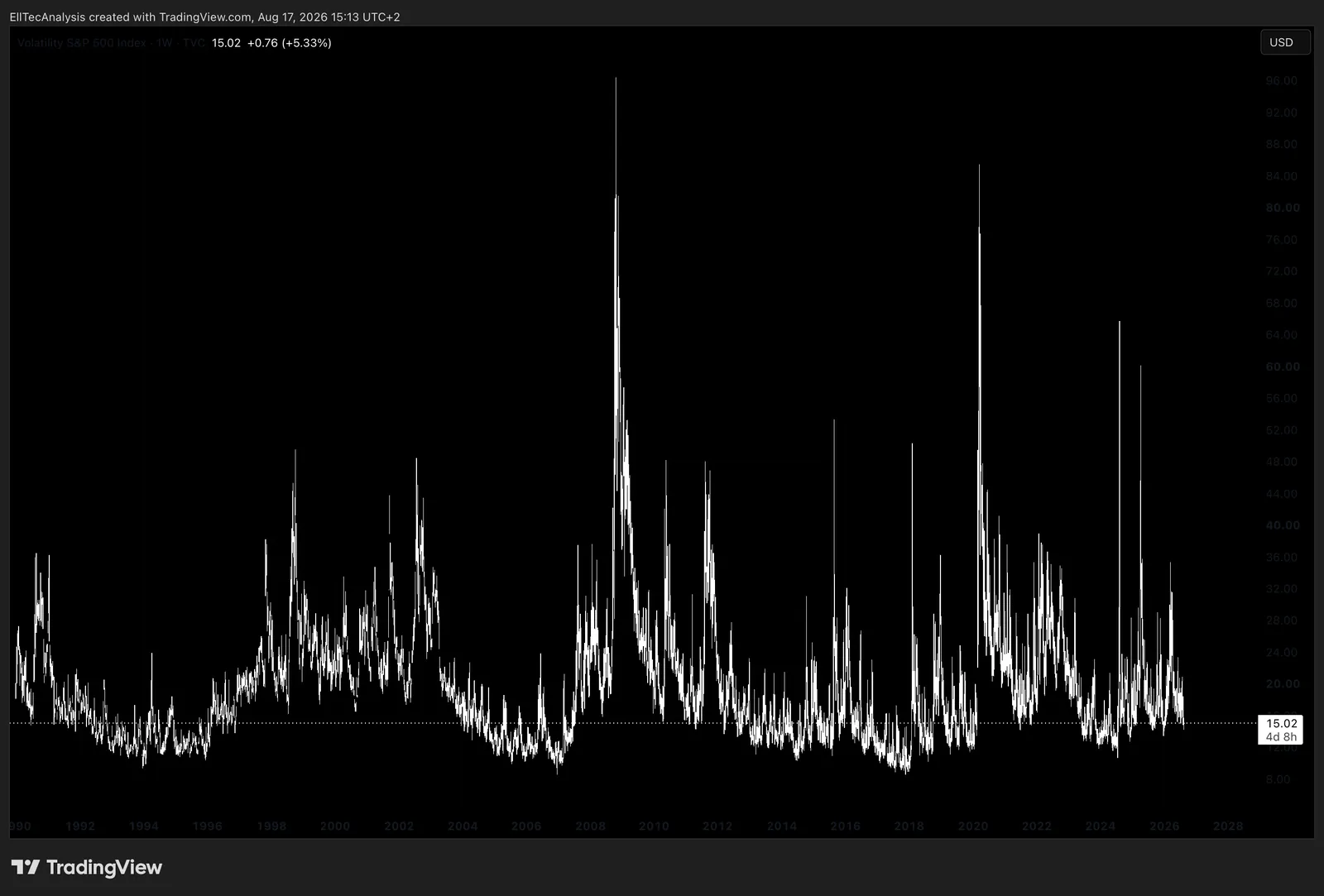The image size is (1324, 896).
Task: Click the 76.00 price axis label
Action: [1281, 240]
